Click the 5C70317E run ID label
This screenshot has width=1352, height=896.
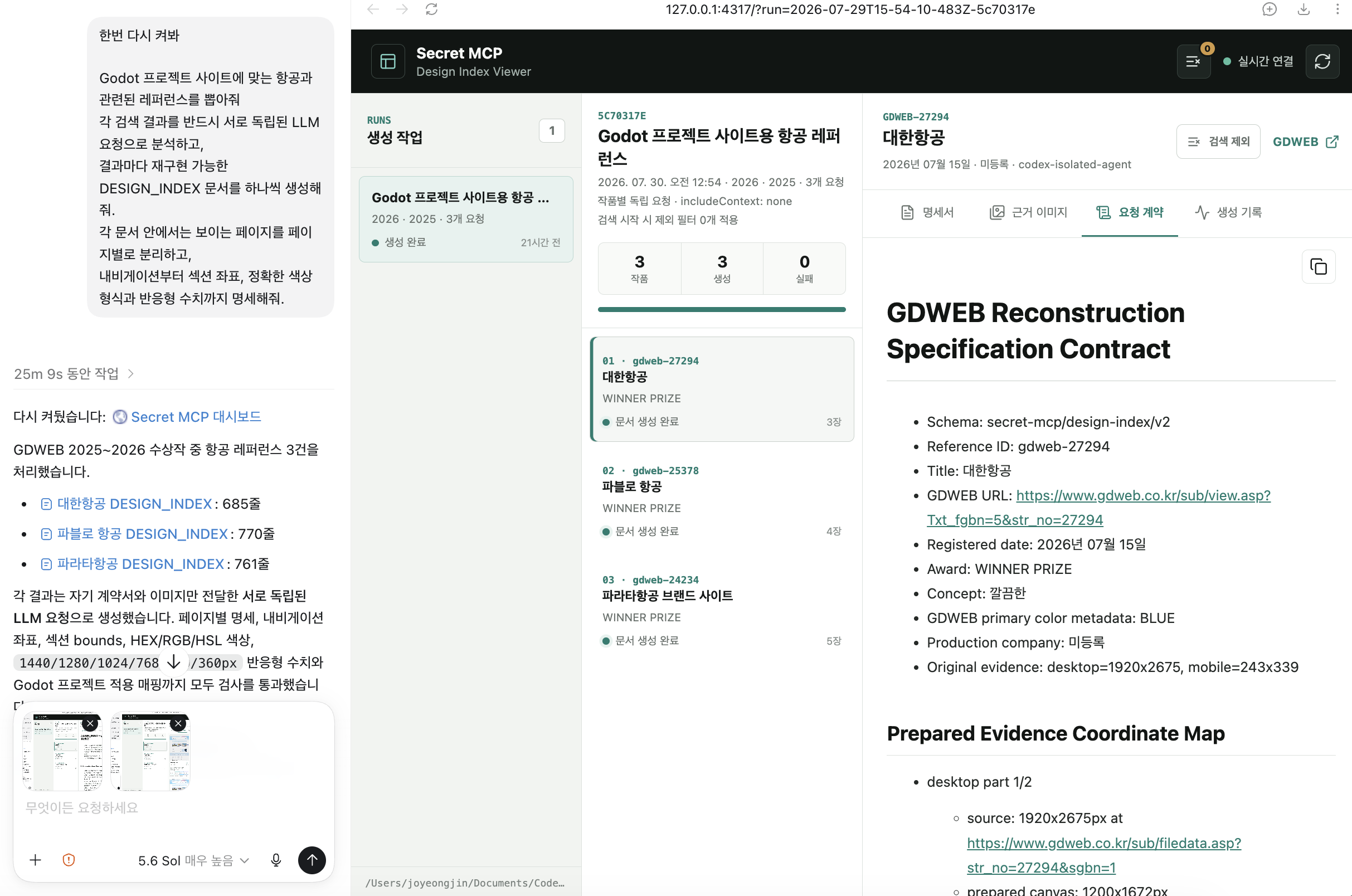click(x=622, y=116)
